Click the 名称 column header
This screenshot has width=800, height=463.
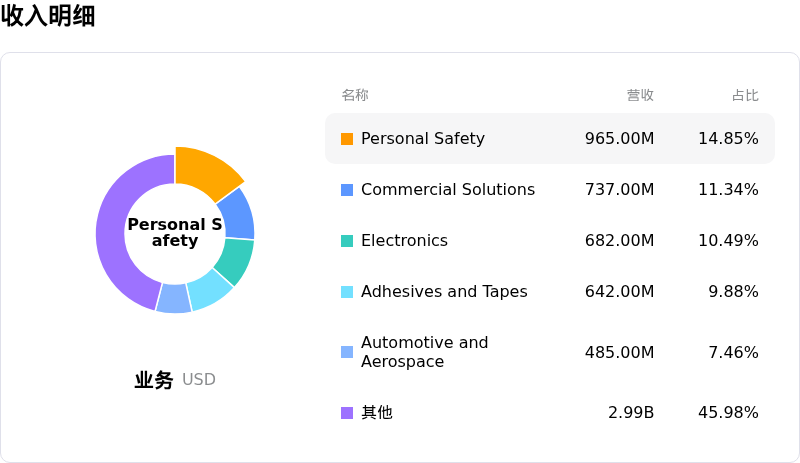355,95
